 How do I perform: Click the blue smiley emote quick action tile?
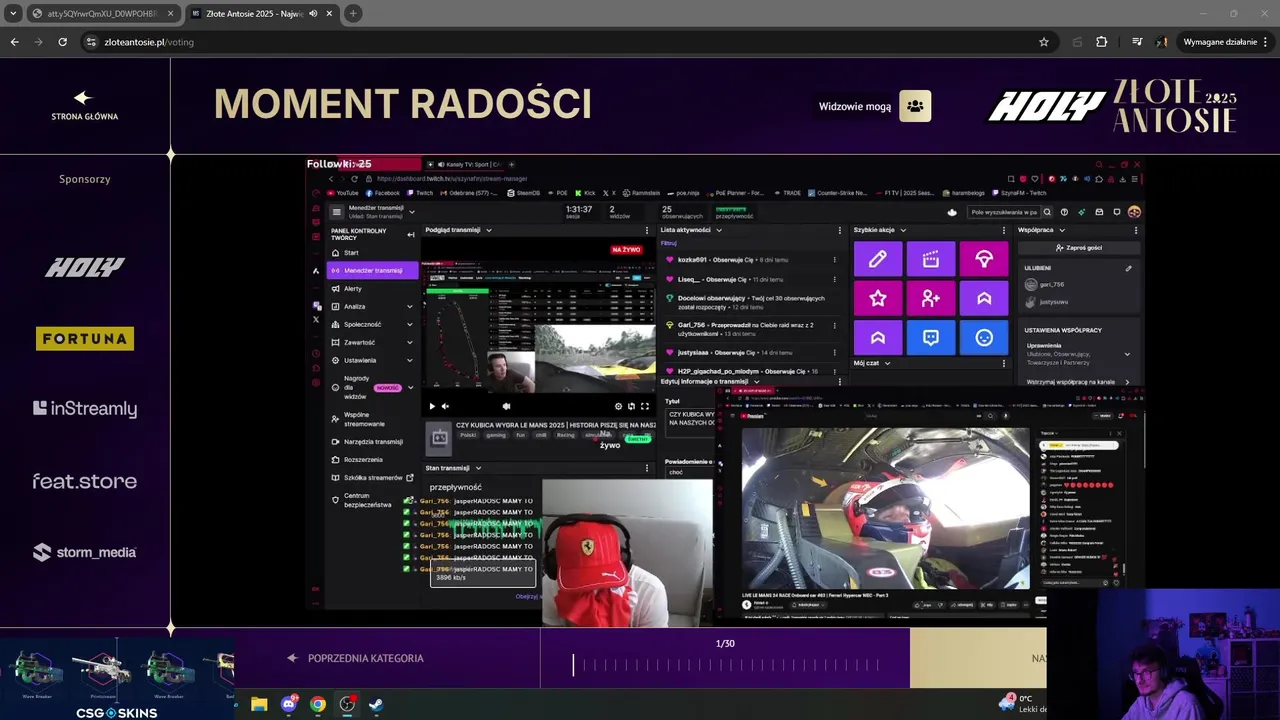(984, 338)
